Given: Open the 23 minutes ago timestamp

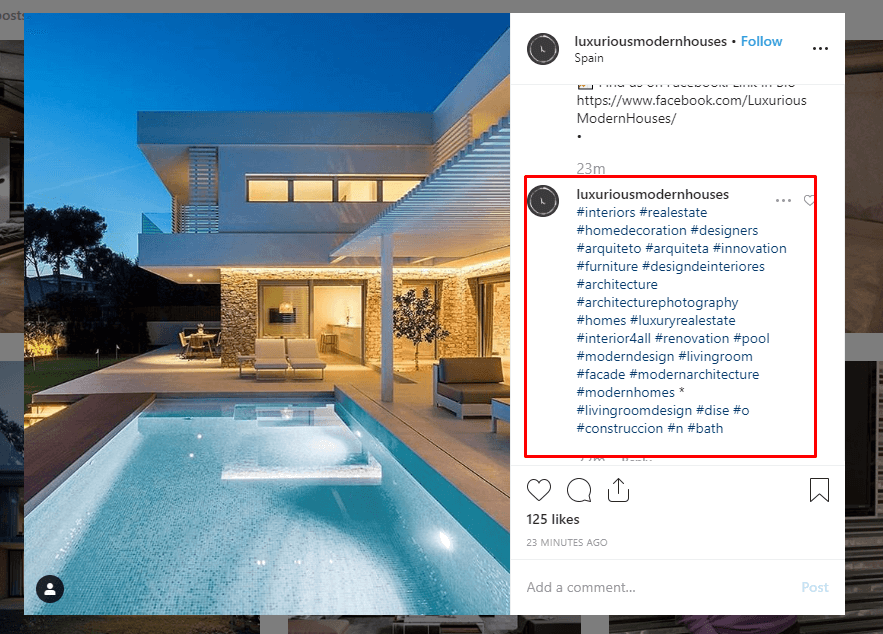Looking at the screenshot, I should (x=567, y=542).
